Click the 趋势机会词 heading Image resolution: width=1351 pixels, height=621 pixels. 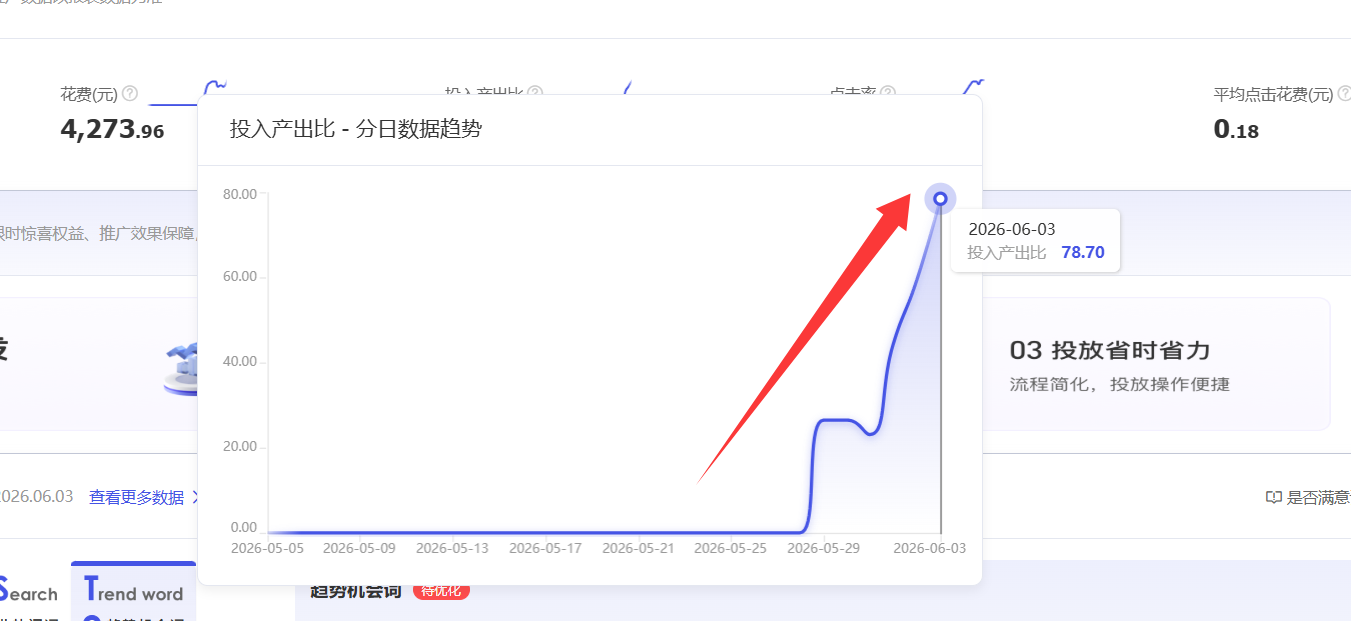pyautogui.click(x=356, y=590)
